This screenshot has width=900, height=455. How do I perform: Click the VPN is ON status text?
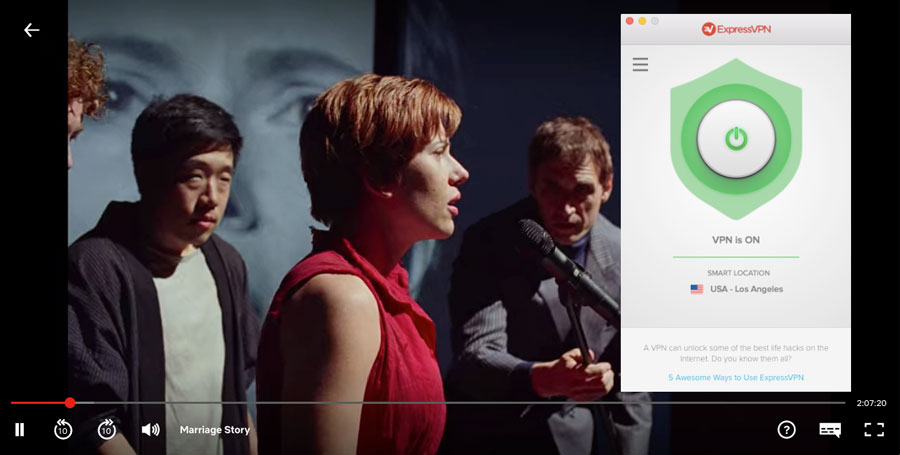pos(736,240)
